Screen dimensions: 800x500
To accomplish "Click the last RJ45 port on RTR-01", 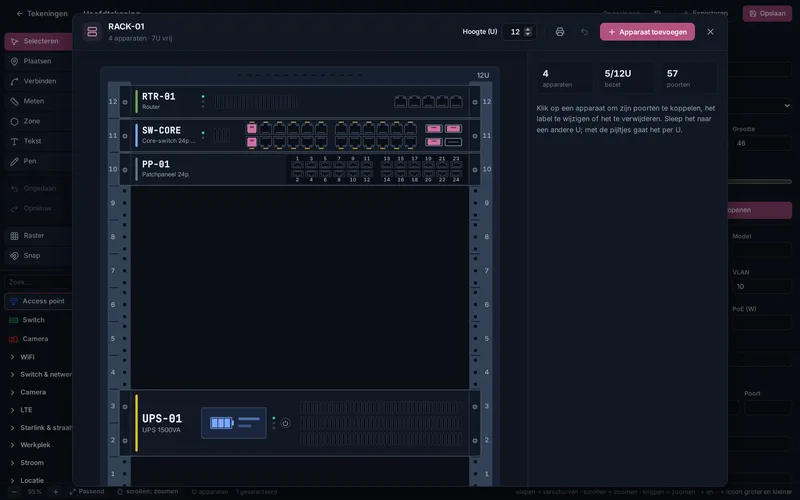I will pos(456,102).
